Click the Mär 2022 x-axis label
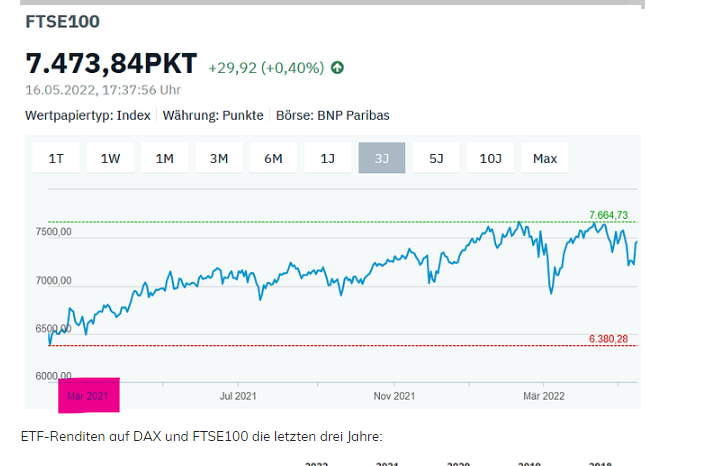 [544, 396]
